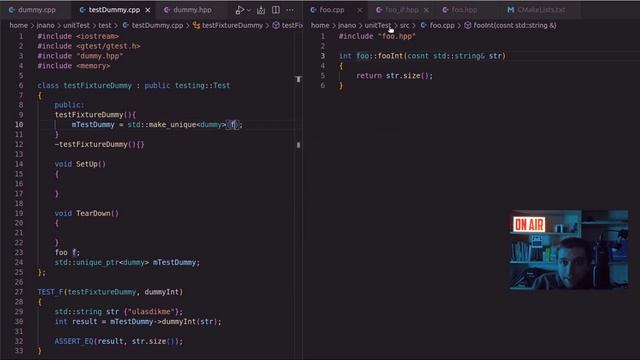Click '#include <gtest/gtest.h>' on line 2

tap(89, 46)
